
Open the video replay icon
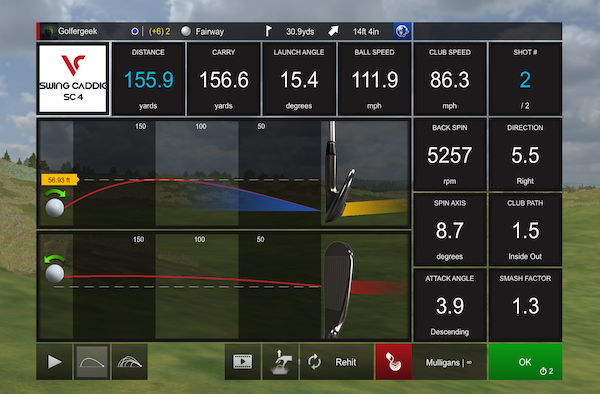pyautogui.click(x=243, y=361)
